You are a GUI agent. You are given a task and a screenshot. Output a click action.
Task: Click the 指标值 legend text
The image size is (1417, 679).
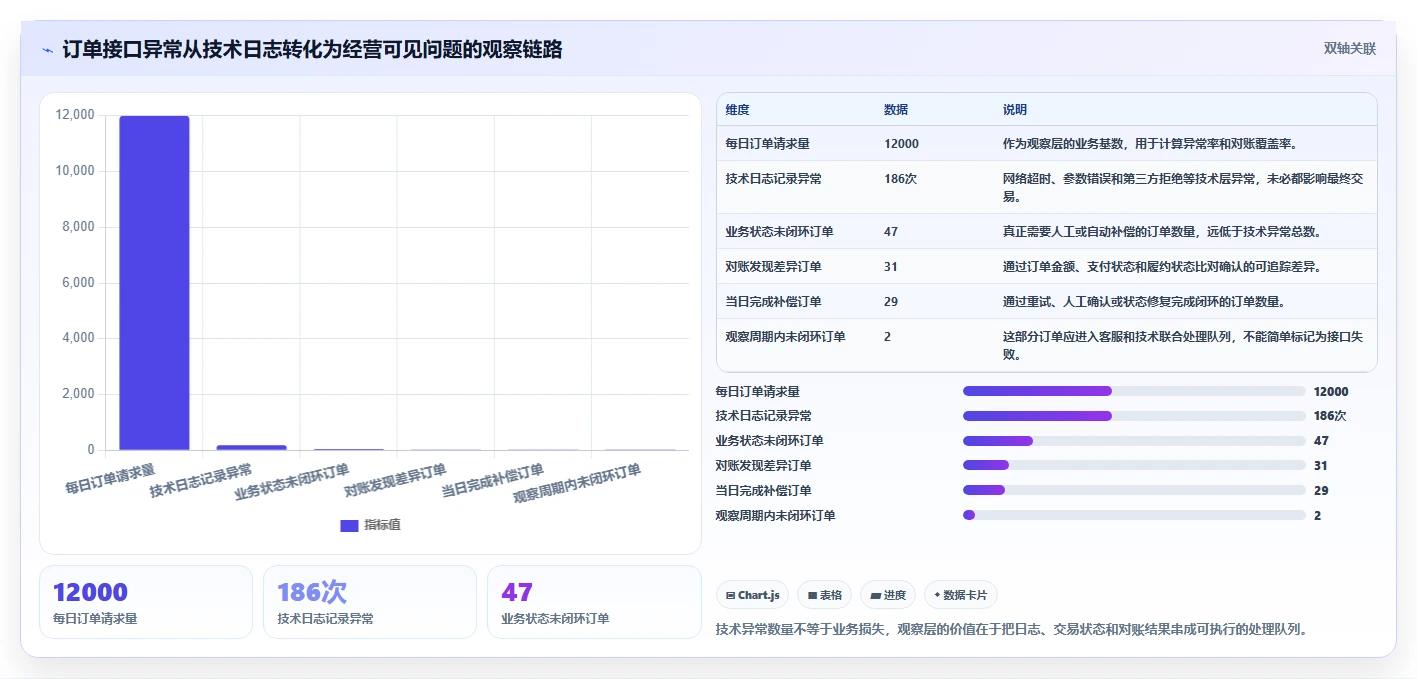coord(382,525)
